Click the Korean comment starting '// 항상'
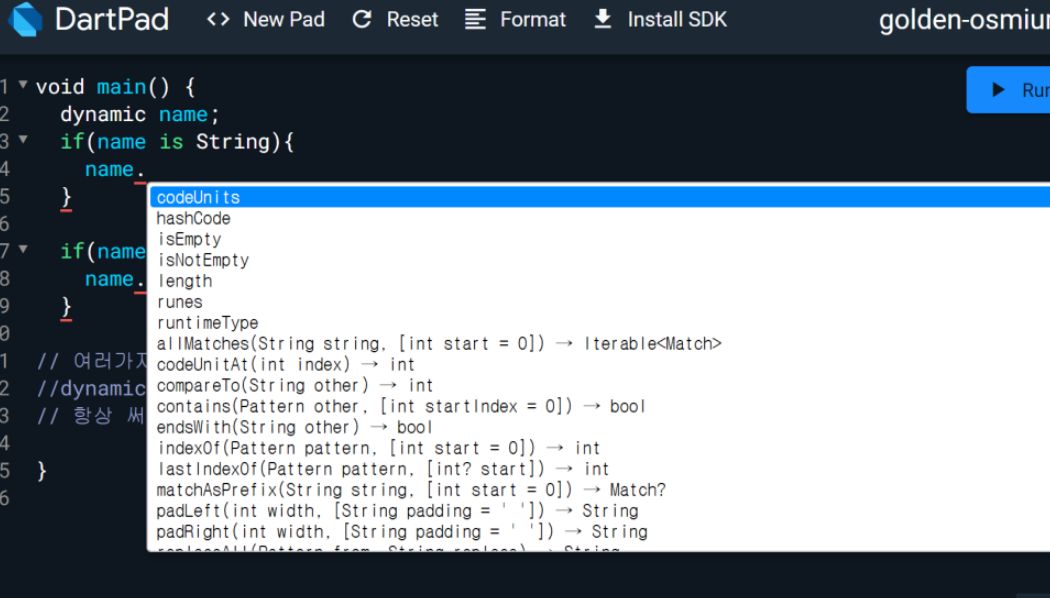The image size is (1050, 598). [91, 416]
